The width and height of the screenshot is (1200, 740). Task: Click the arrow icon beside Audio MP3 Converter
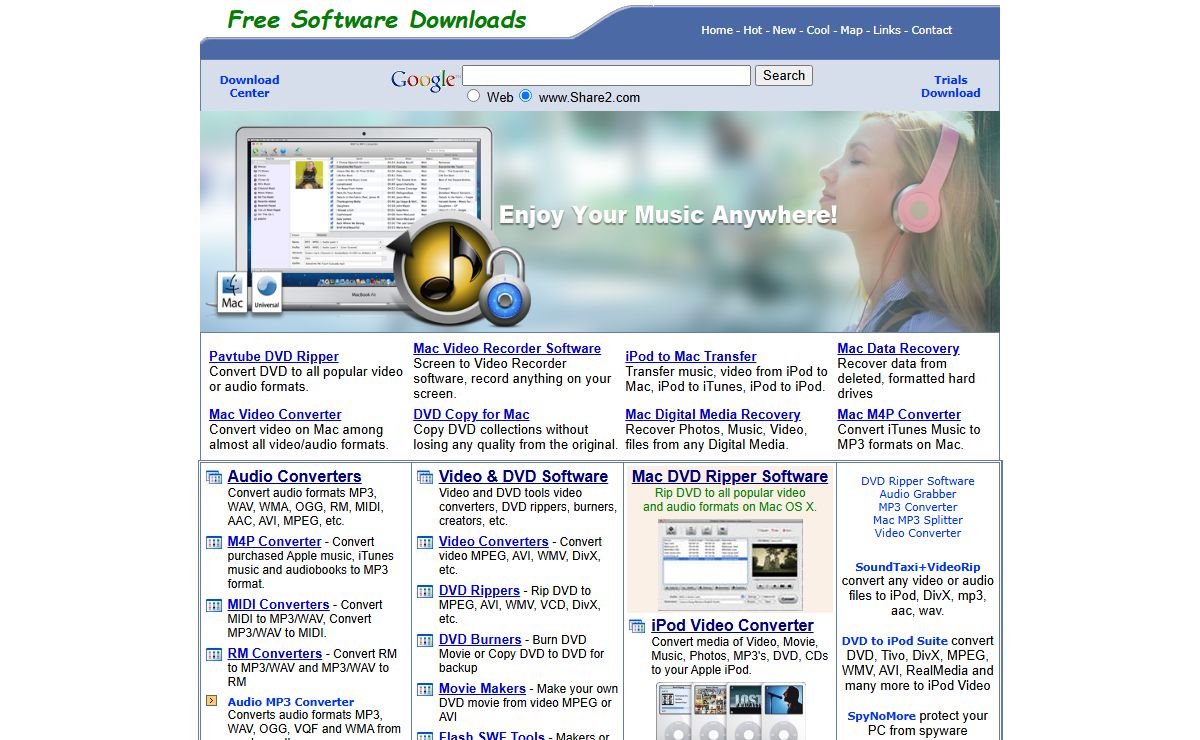212,701
